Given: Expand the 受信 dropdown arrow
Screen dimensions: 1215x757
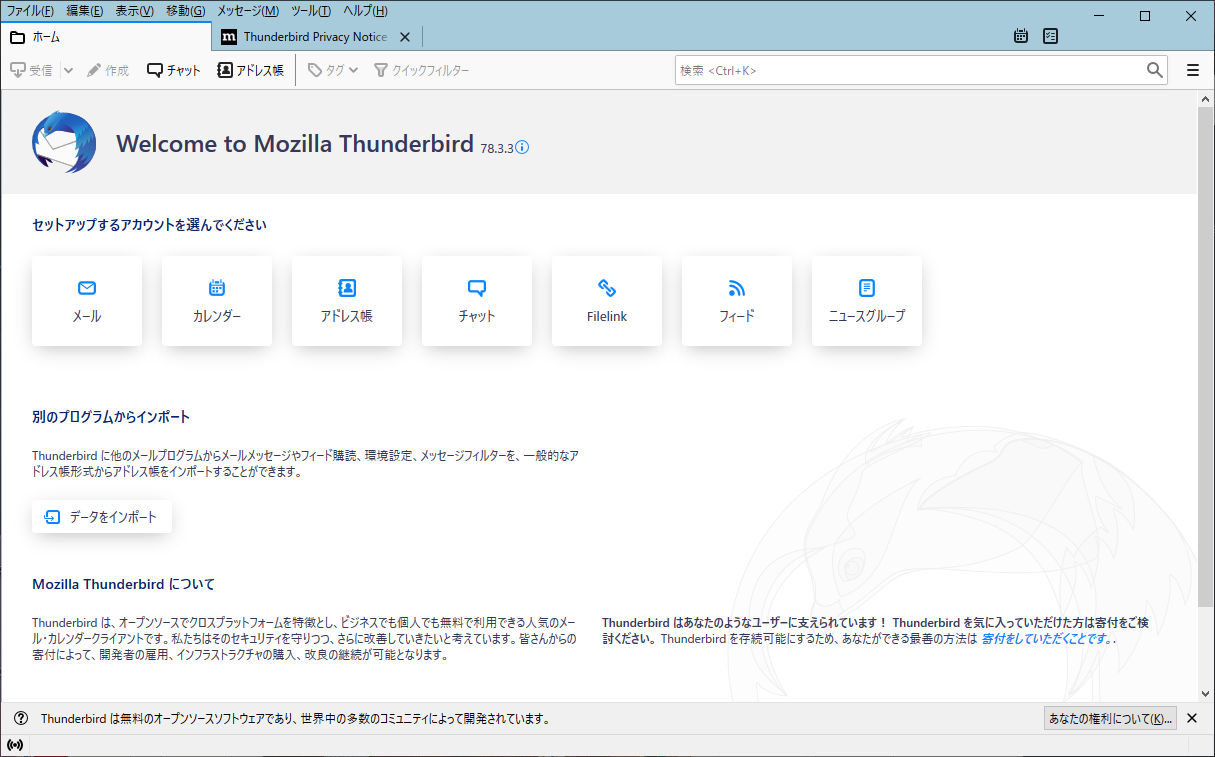Looking at the screenshot, I should [68, 70].
